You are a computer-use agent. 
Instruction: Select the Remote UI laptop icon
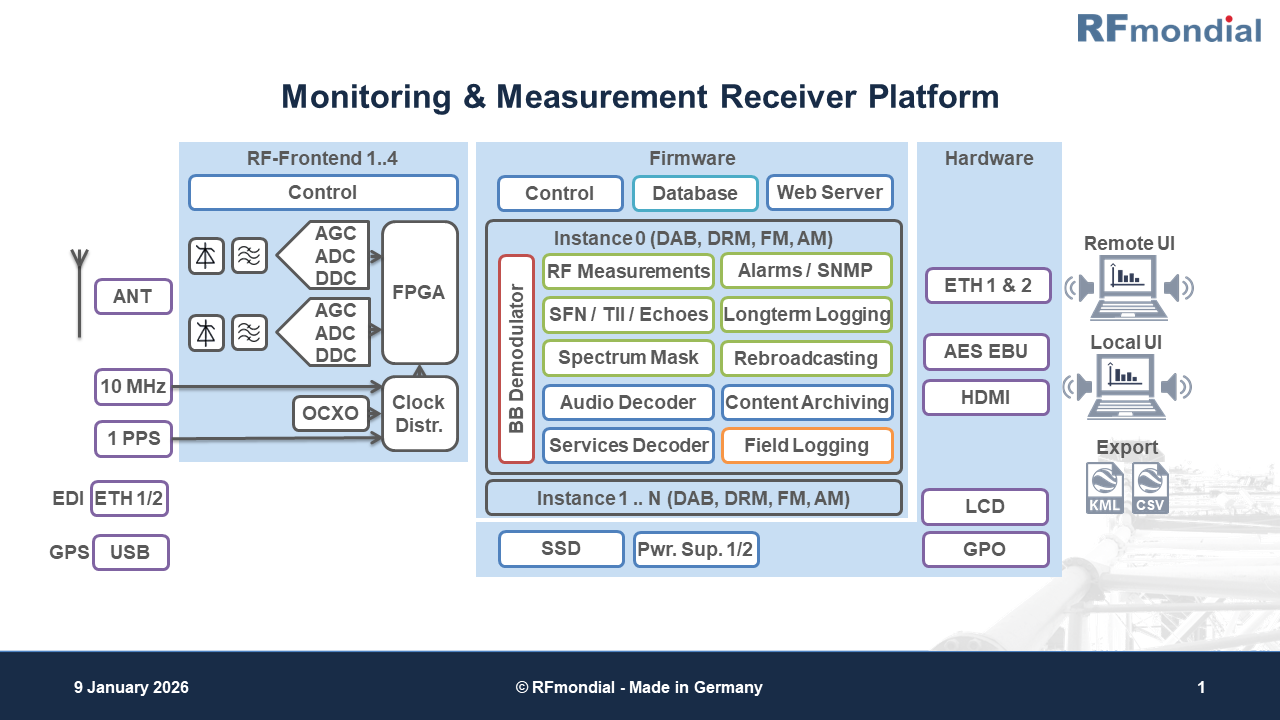[1127, 285]
